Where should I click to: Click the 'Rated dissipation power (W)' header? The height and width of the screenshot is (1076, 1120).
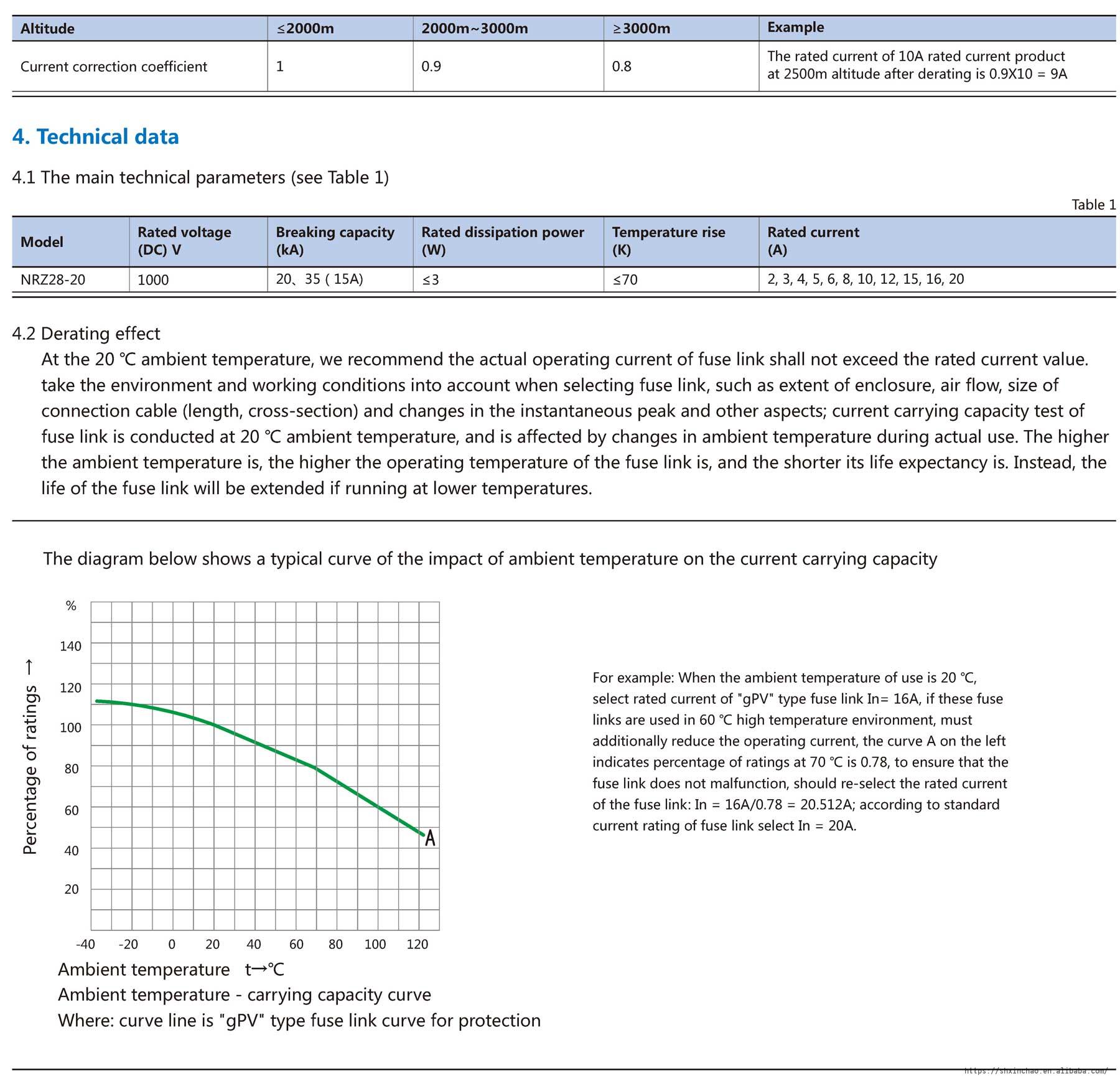[502, 241]
